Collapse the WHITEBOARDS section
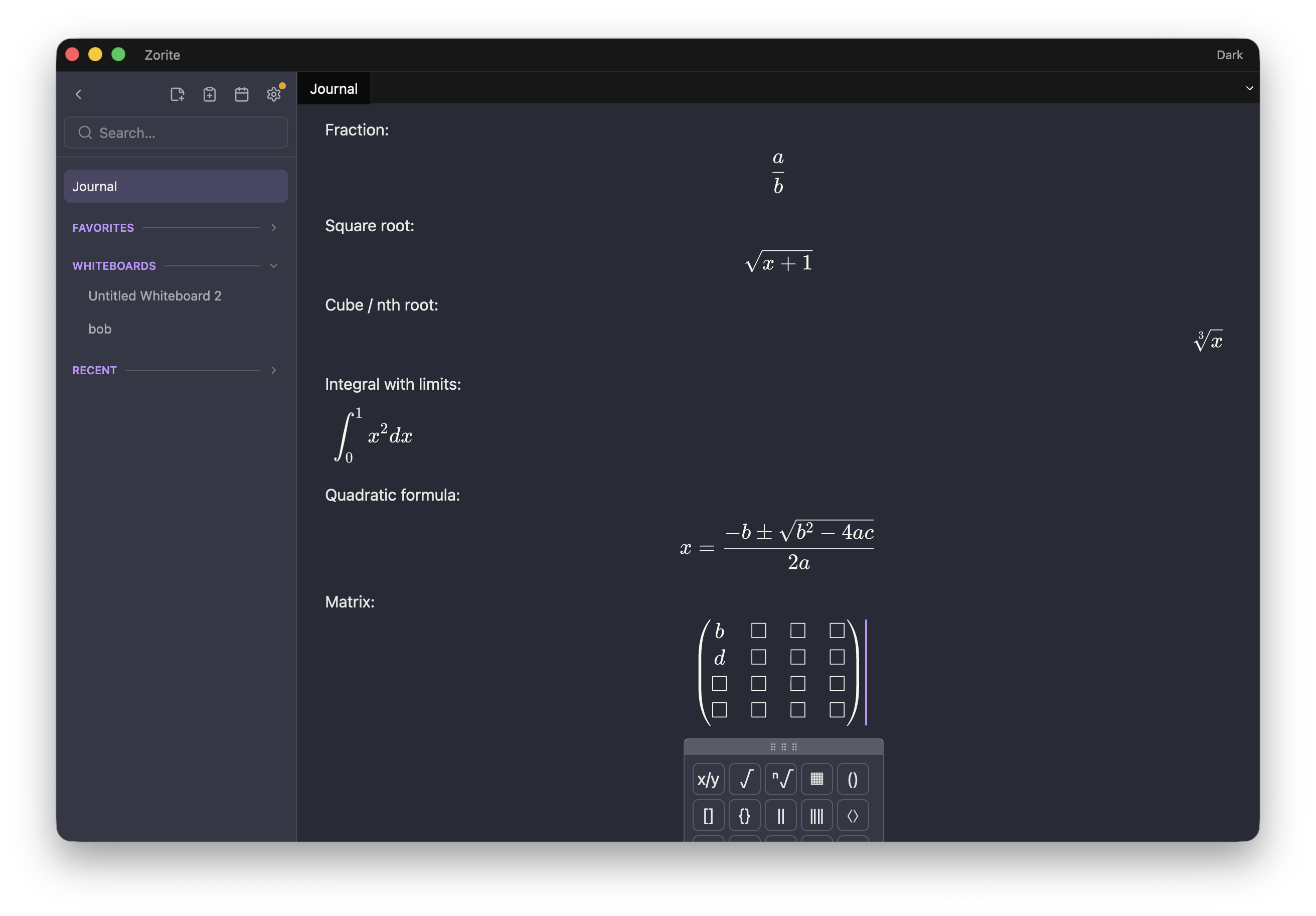Viewport: 1316px width, 916px height. click(x=273, y=266)
